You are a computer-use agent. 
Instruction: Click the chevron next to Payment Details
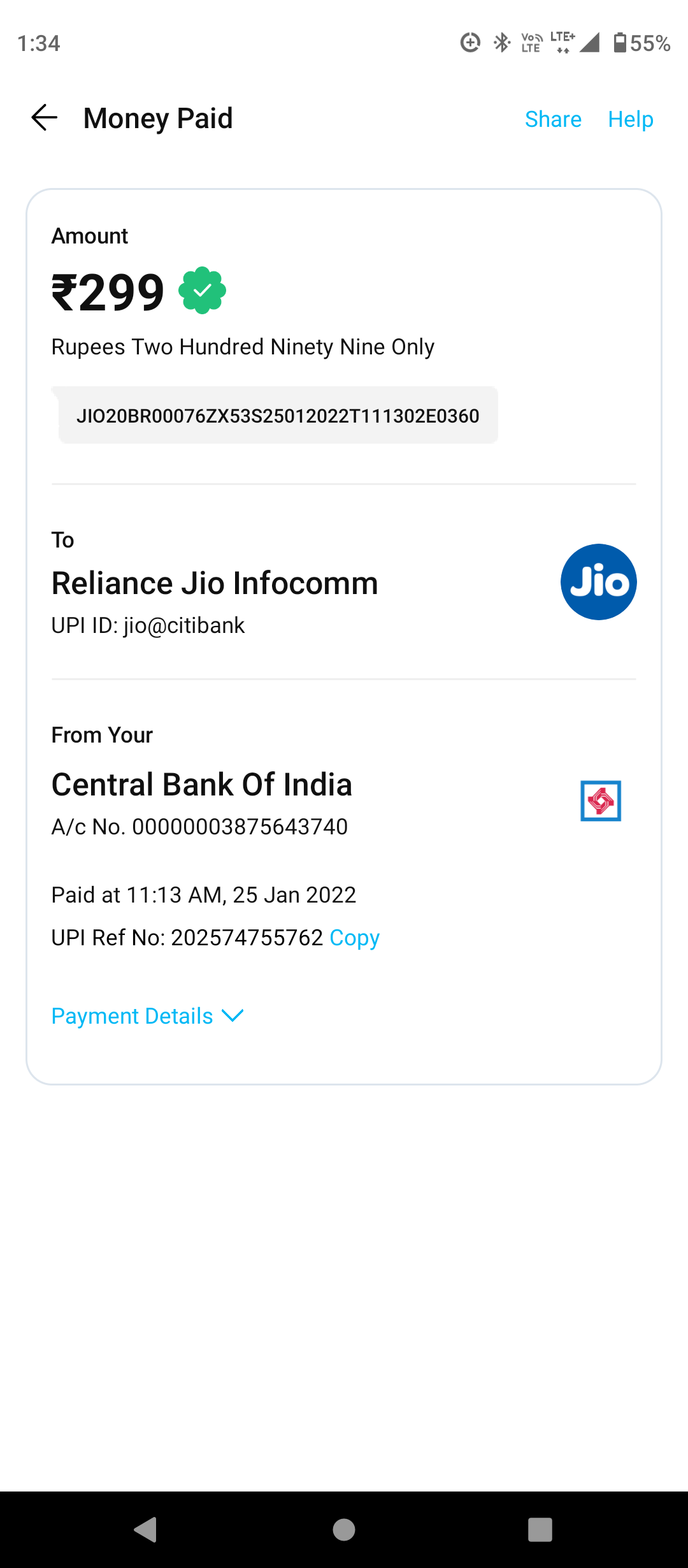[x=233, y=1015]
